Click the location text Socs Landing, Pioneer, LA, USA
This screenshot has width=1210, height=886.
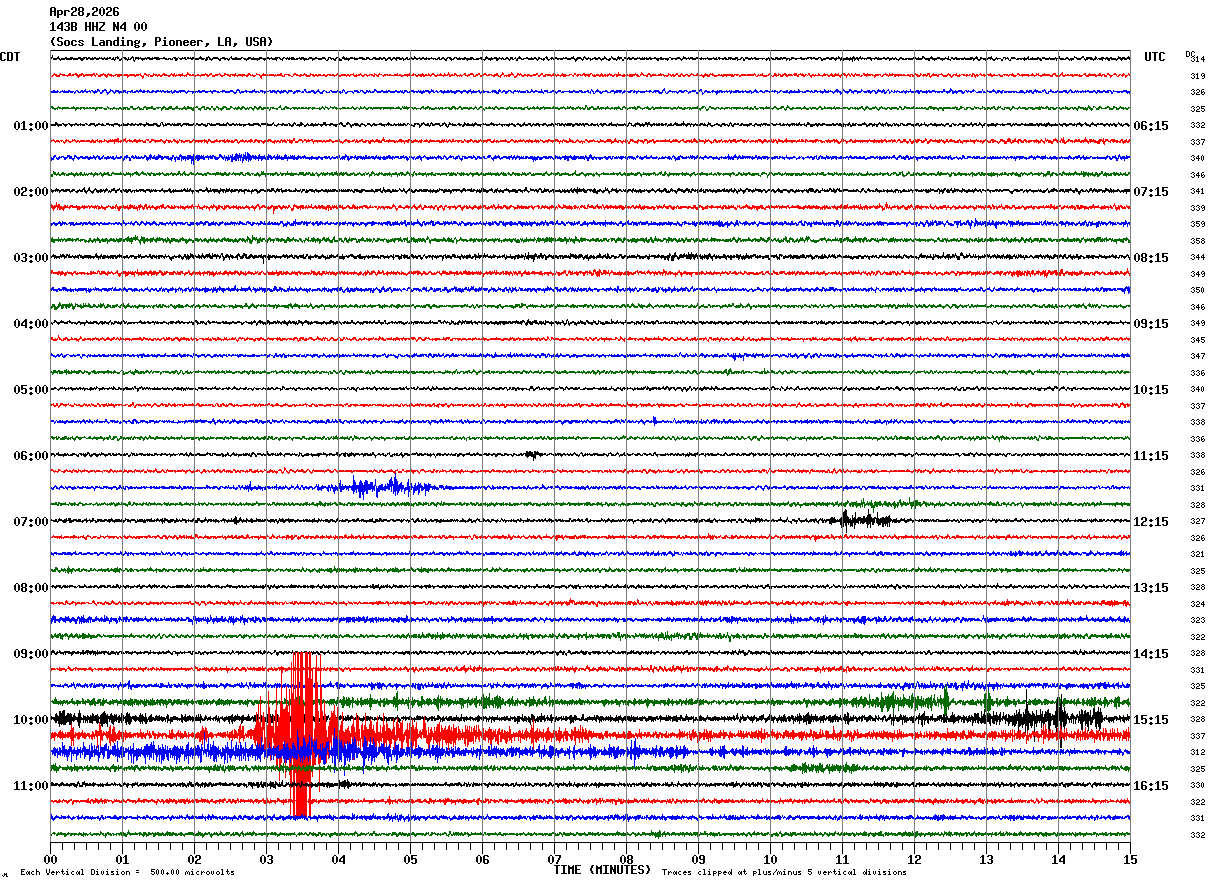click(161, 42)
